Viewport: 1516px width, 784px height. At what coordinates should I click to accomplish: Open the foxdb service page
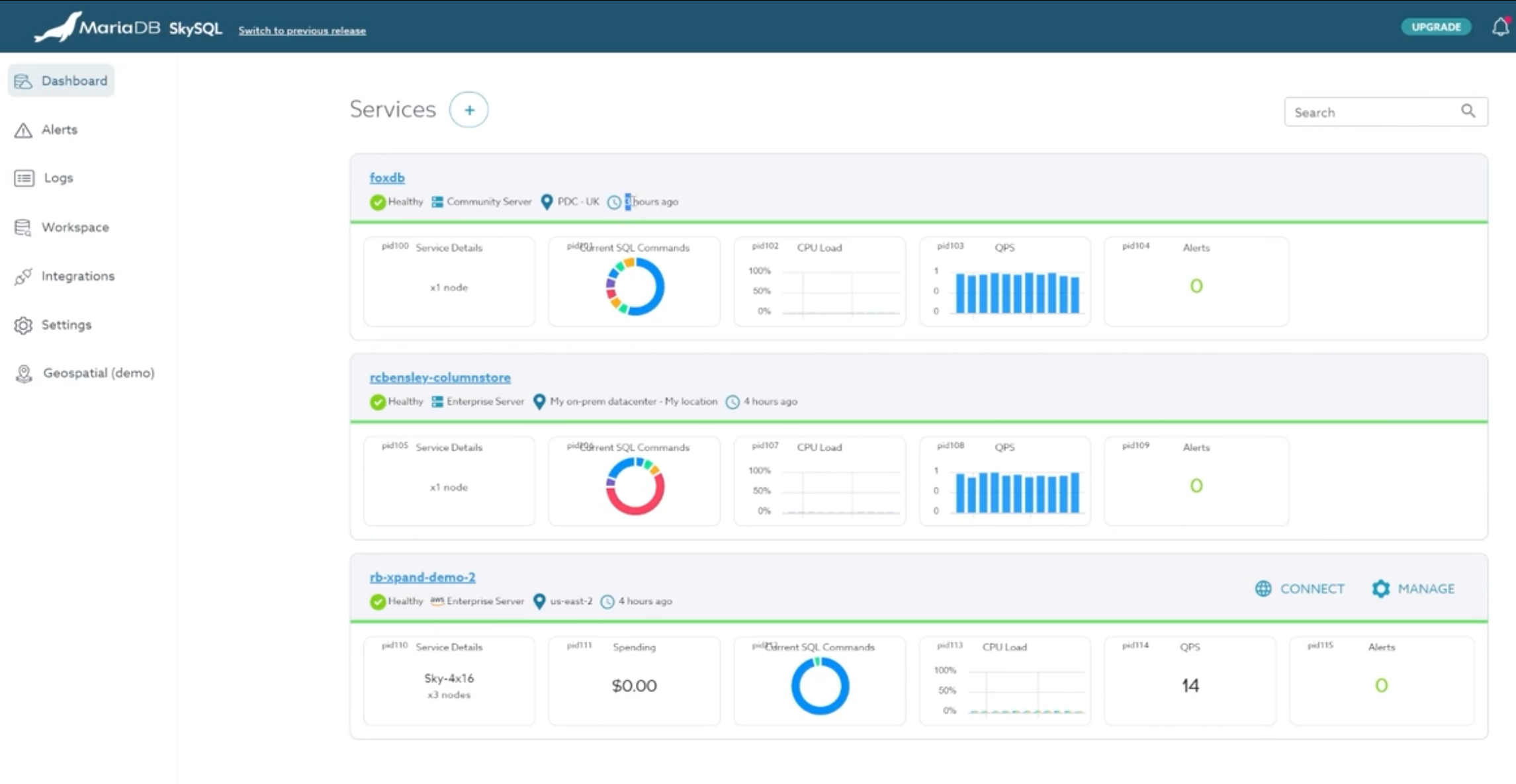[x=386, y=177]
